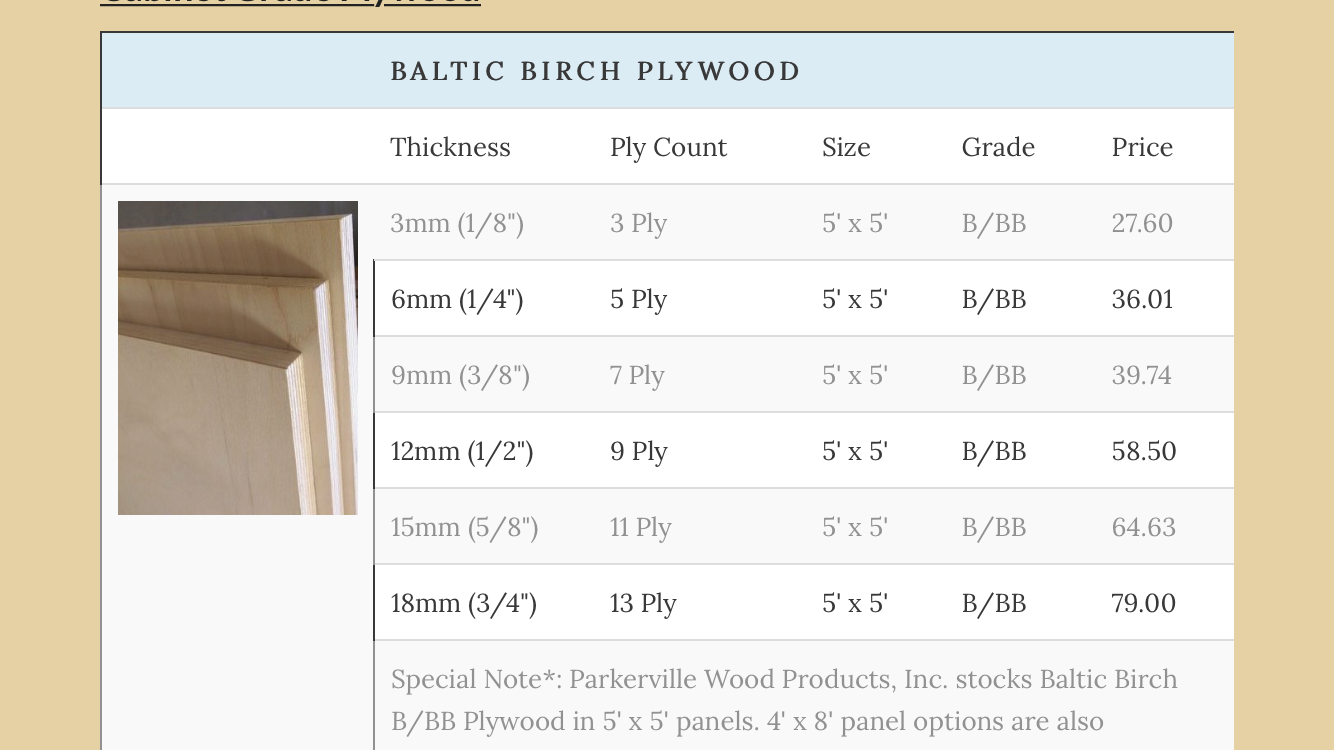The width and height of the screenshot is (1334, 750).
Task: Click the 9mm (3/8") thickness cell
Action: click(460, 375)
